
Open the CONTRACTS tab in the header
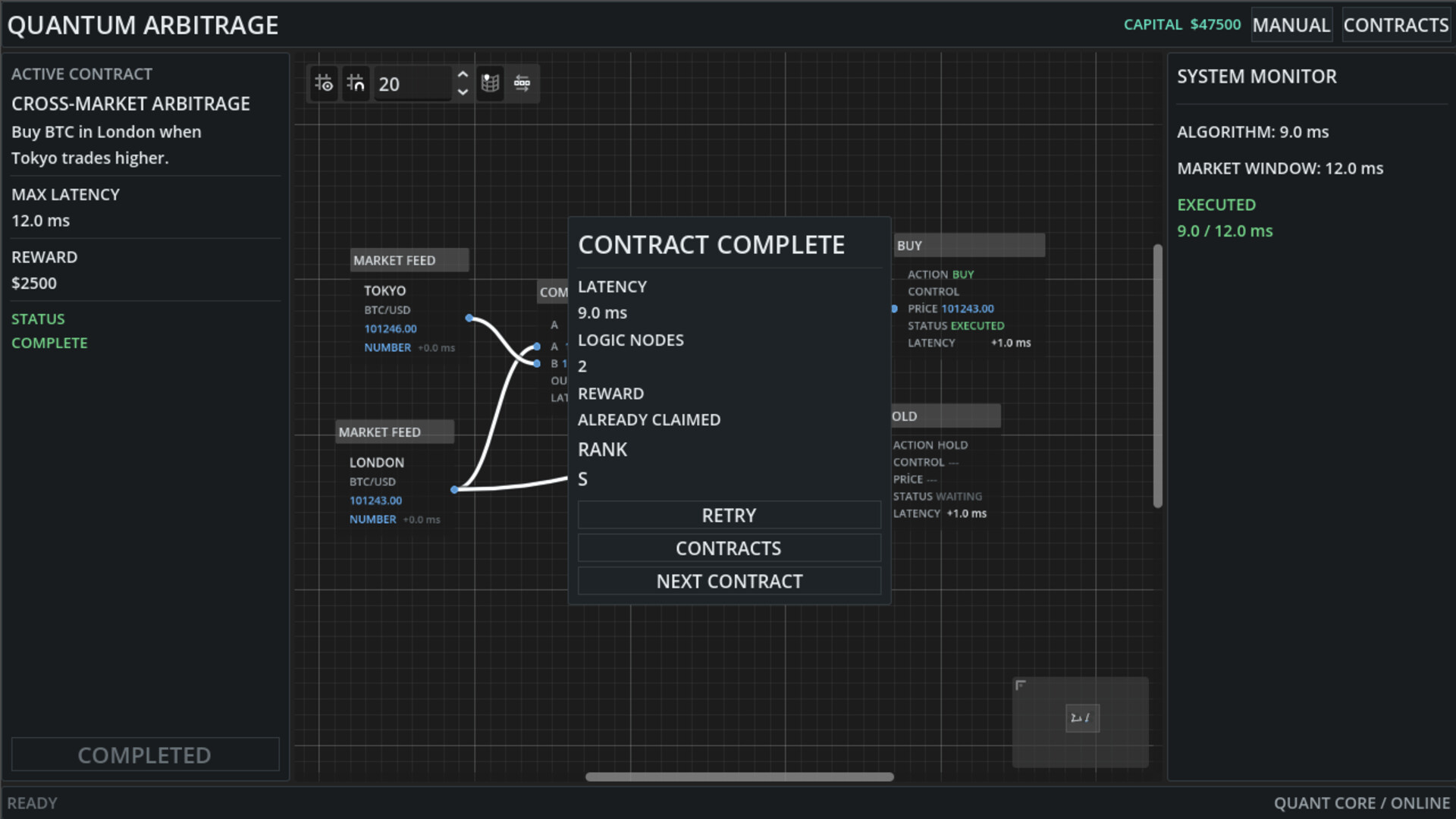[1396, 25]
